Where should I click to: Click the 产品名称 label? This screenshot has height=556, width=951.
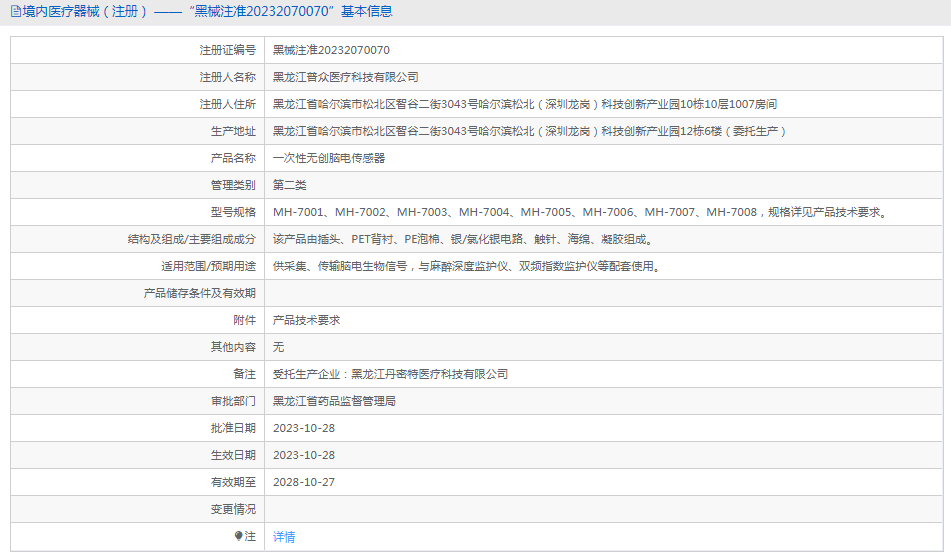pos(234,158)
